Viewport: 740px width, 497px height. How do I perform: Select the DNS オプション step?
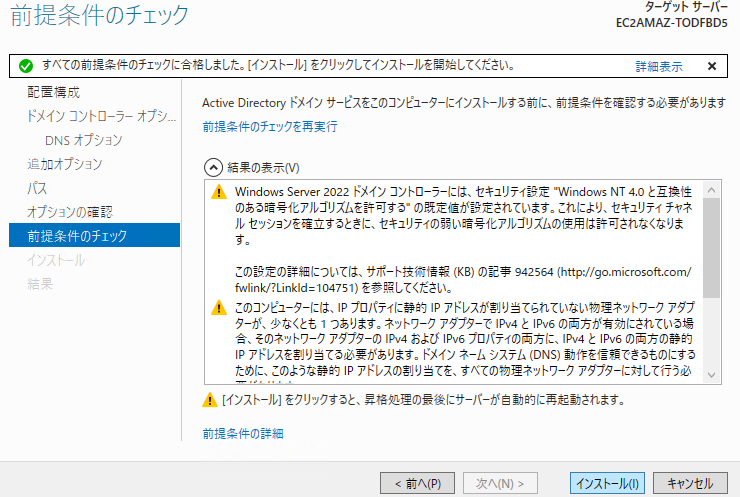click(84, 140)
